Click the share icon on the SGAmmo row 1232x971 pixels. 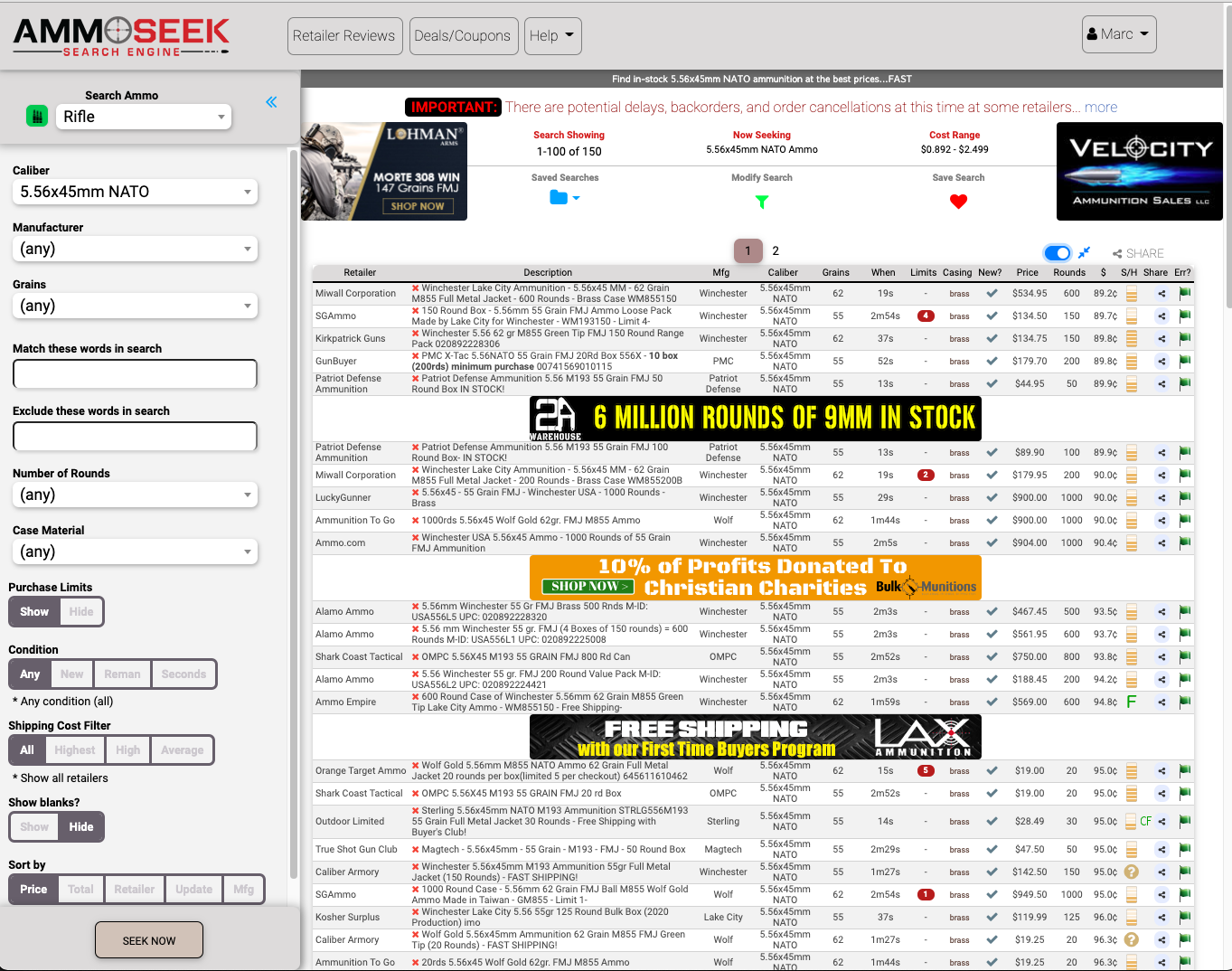1161,316
